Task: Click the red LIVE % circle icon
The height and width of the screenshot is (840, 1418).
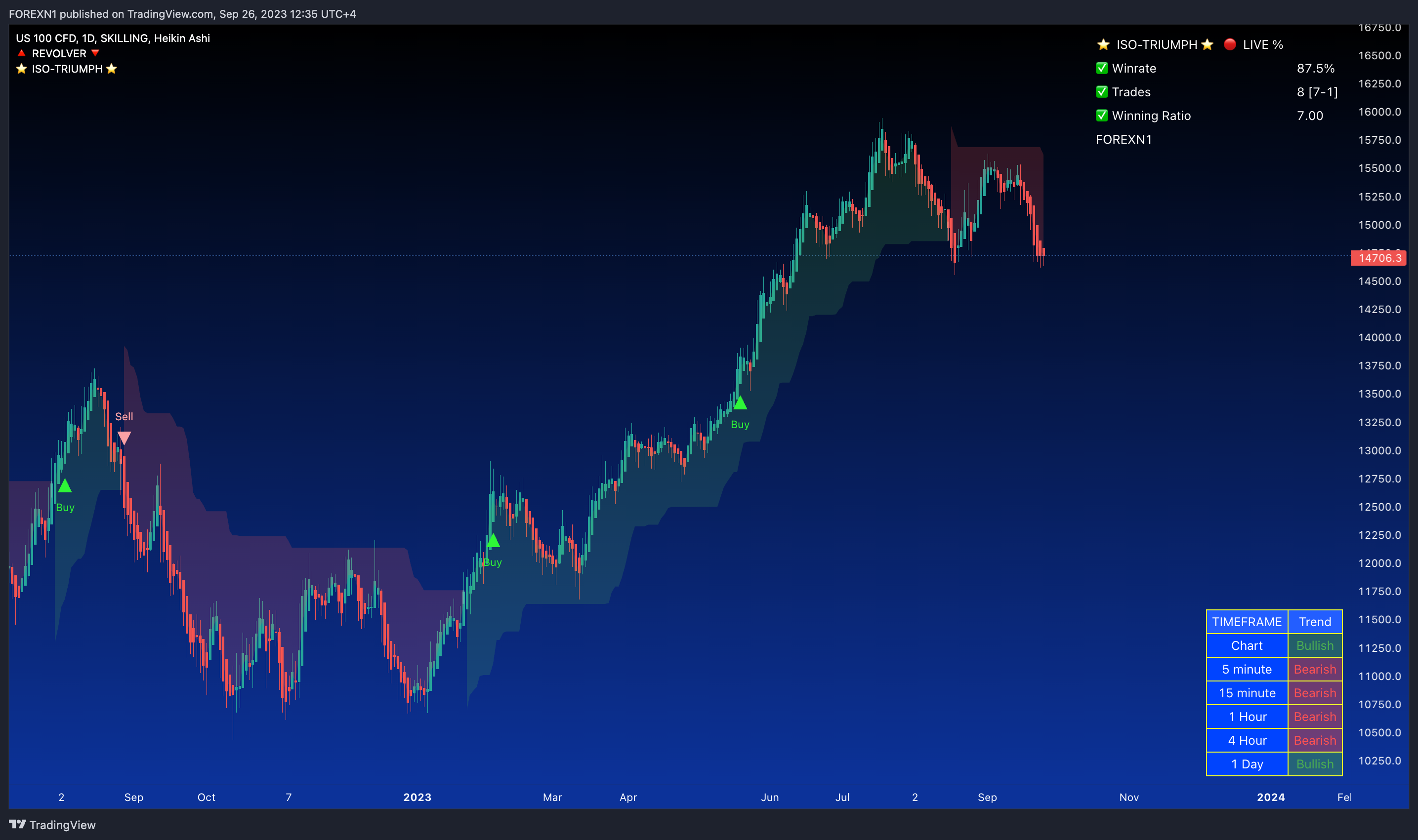Action: coord(1229,44)
